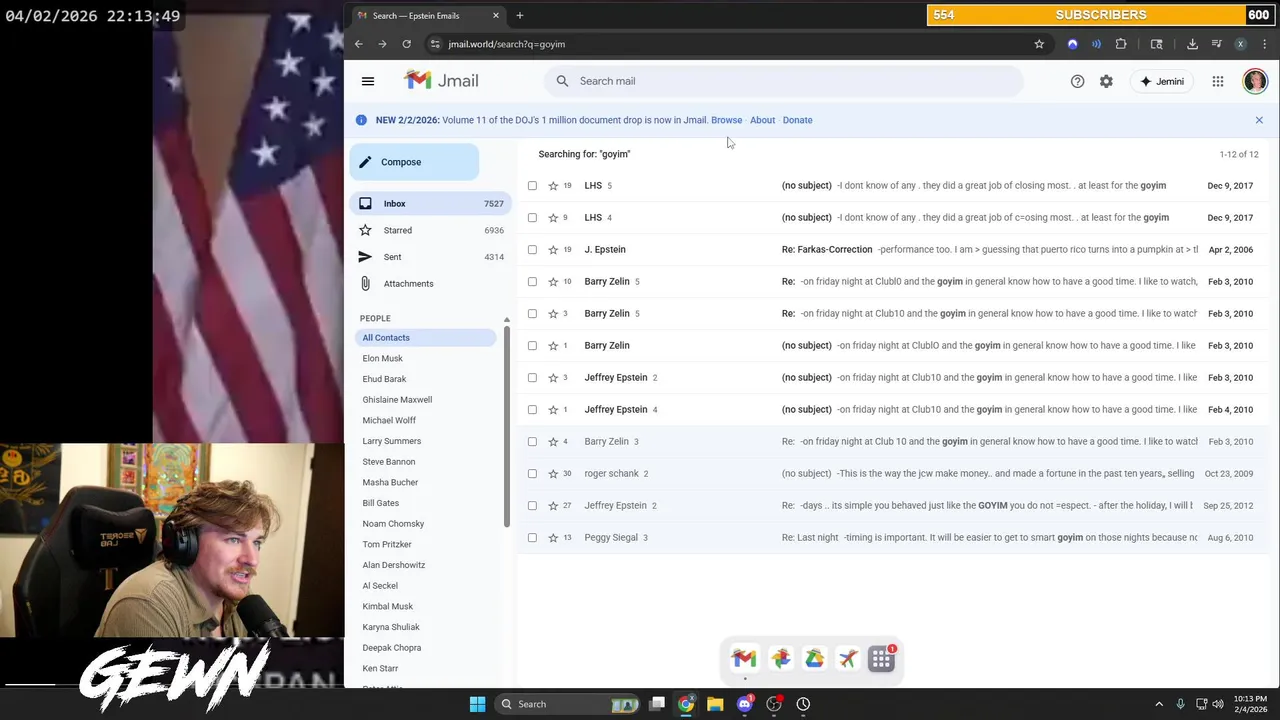
Task: Open the browser extensions puzzle icon
Action: [1121, 44]
